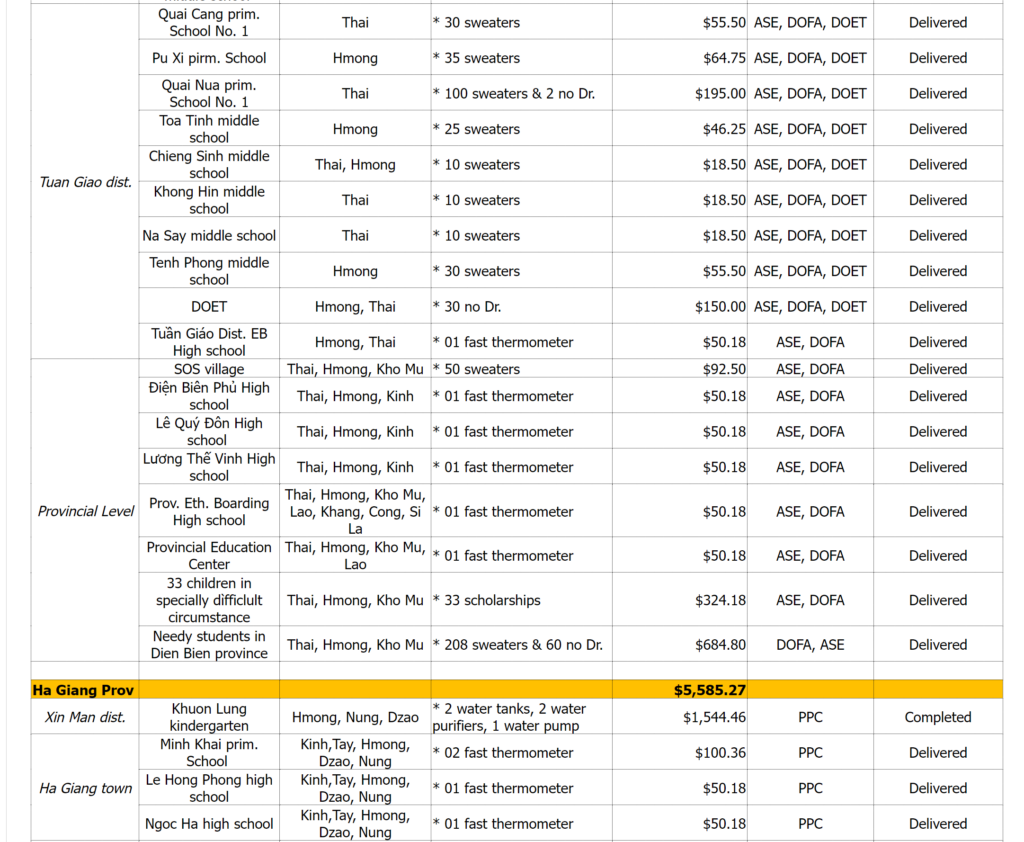Click 'Le Hong Phong high school' cell
This screenshot has height=842, width=1024.
[209, 788]
